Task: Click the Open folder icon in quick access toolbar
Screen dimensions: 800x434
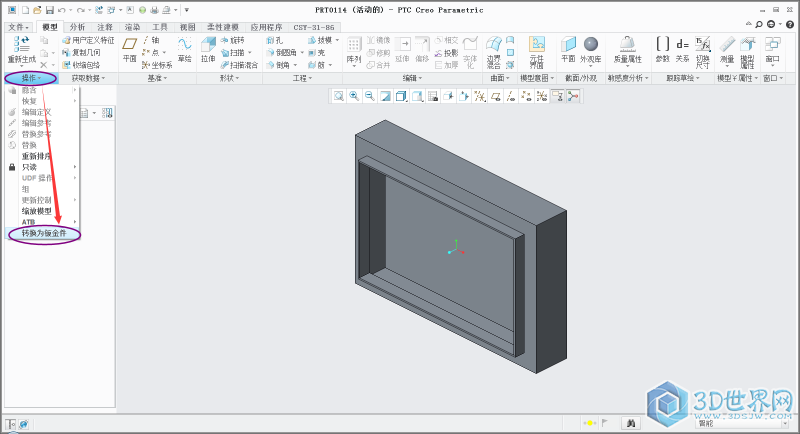Action: point(37,10)
